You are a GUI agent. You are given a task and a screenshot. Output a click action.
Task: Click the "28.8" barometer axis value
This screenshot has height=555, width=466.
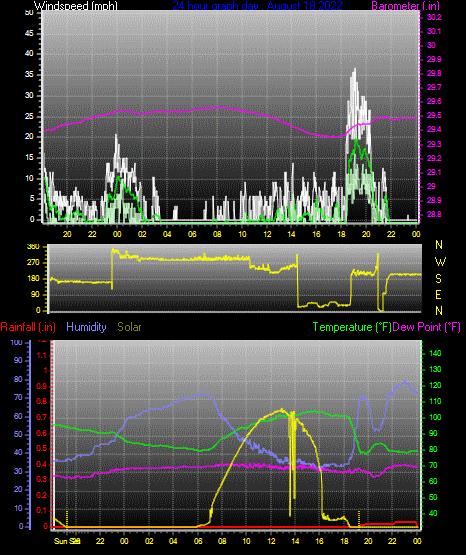[x=434, y=214]
